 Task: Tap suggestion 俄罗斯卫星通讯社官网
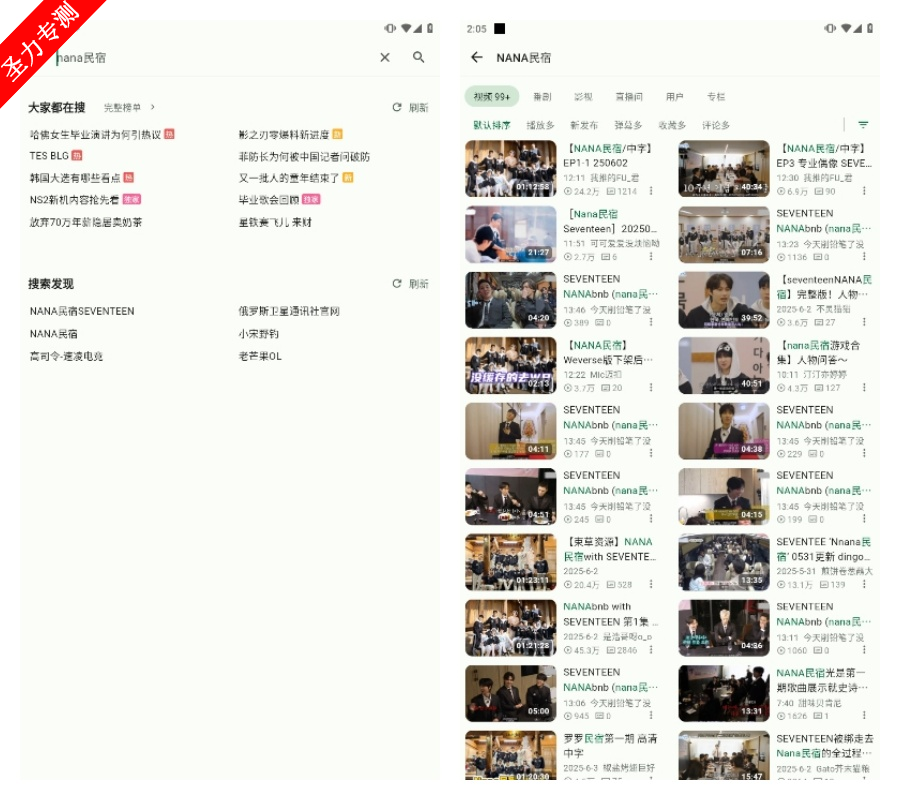[289, 311]
